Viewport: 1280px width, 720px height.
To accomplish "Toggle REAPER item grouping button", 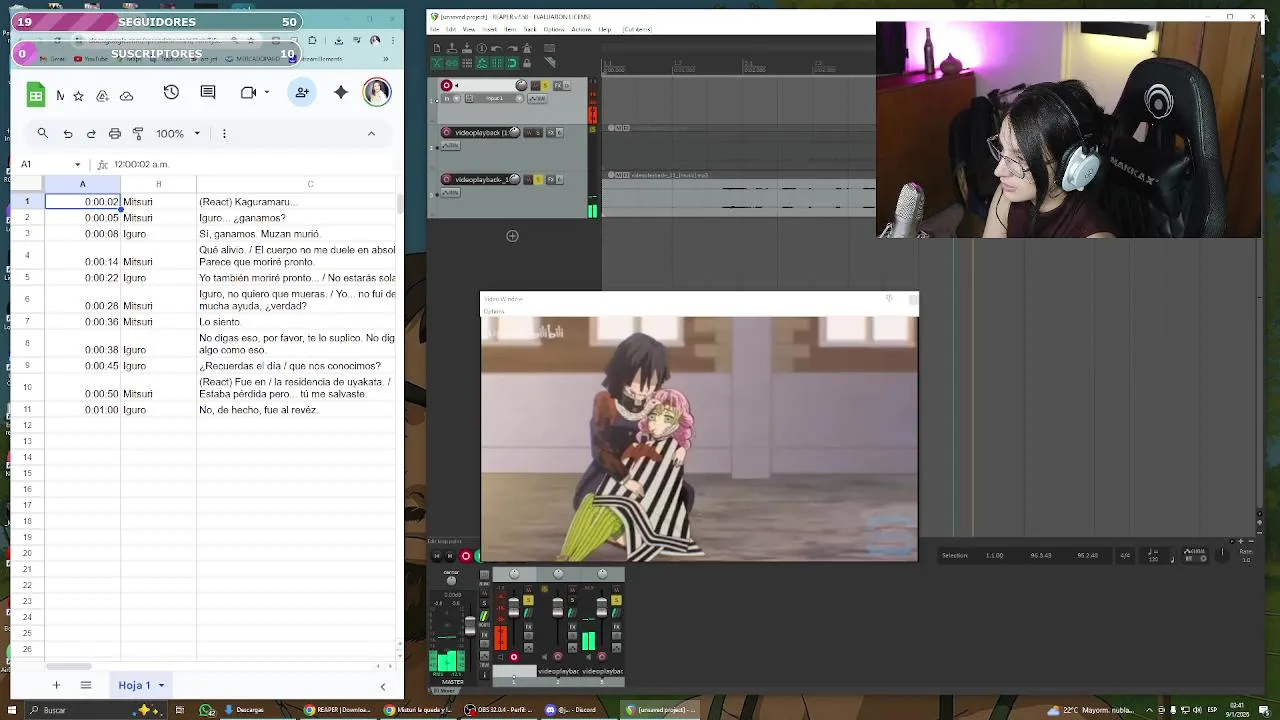I will pos(452,63).
